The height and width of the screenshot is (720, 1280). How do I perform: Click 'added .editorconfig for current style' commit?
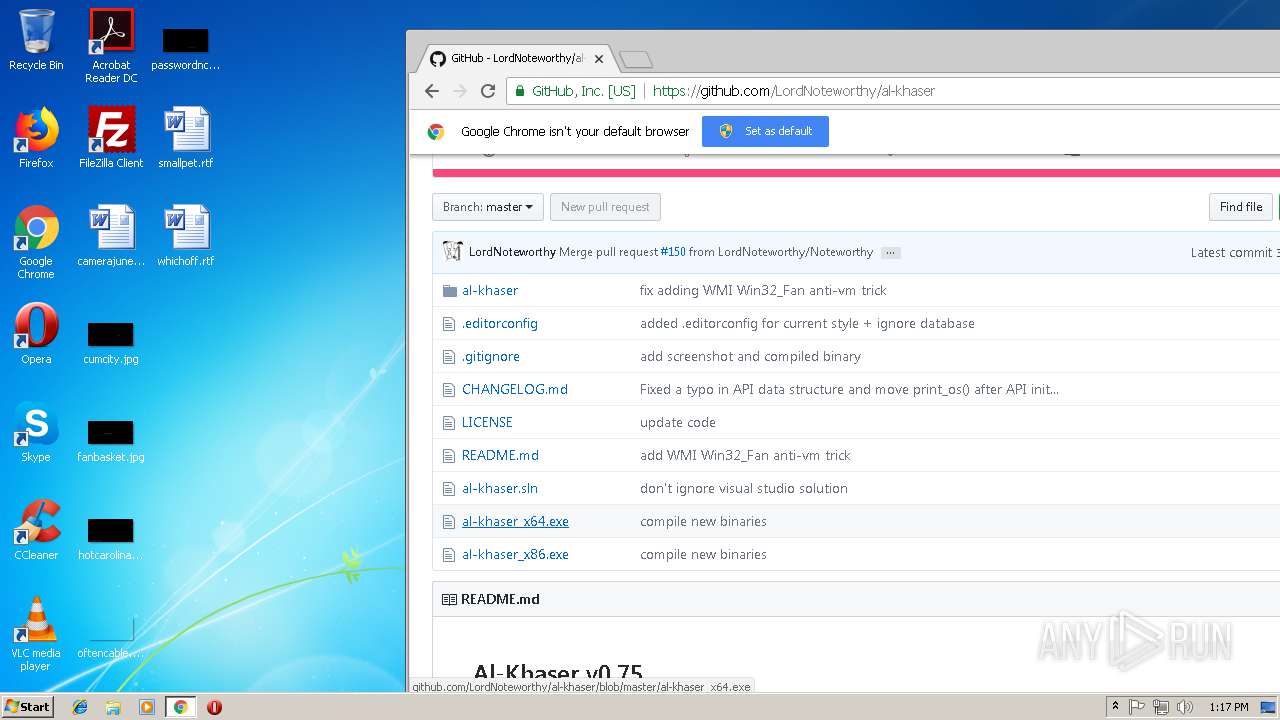(807, 323)
